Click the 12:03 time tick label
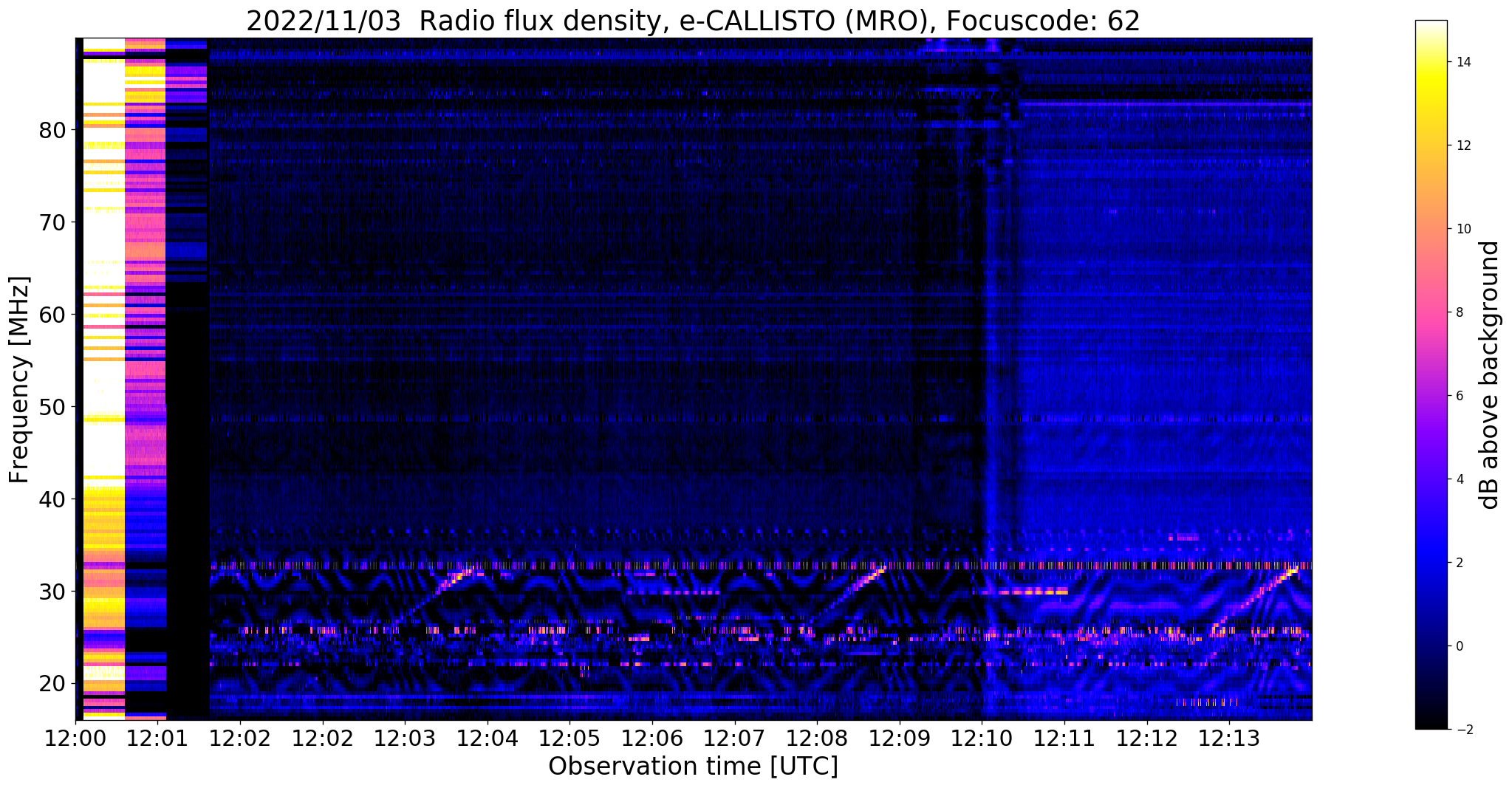The height and width of the screenshot is (788, 1512). click(x=405, y=738)
